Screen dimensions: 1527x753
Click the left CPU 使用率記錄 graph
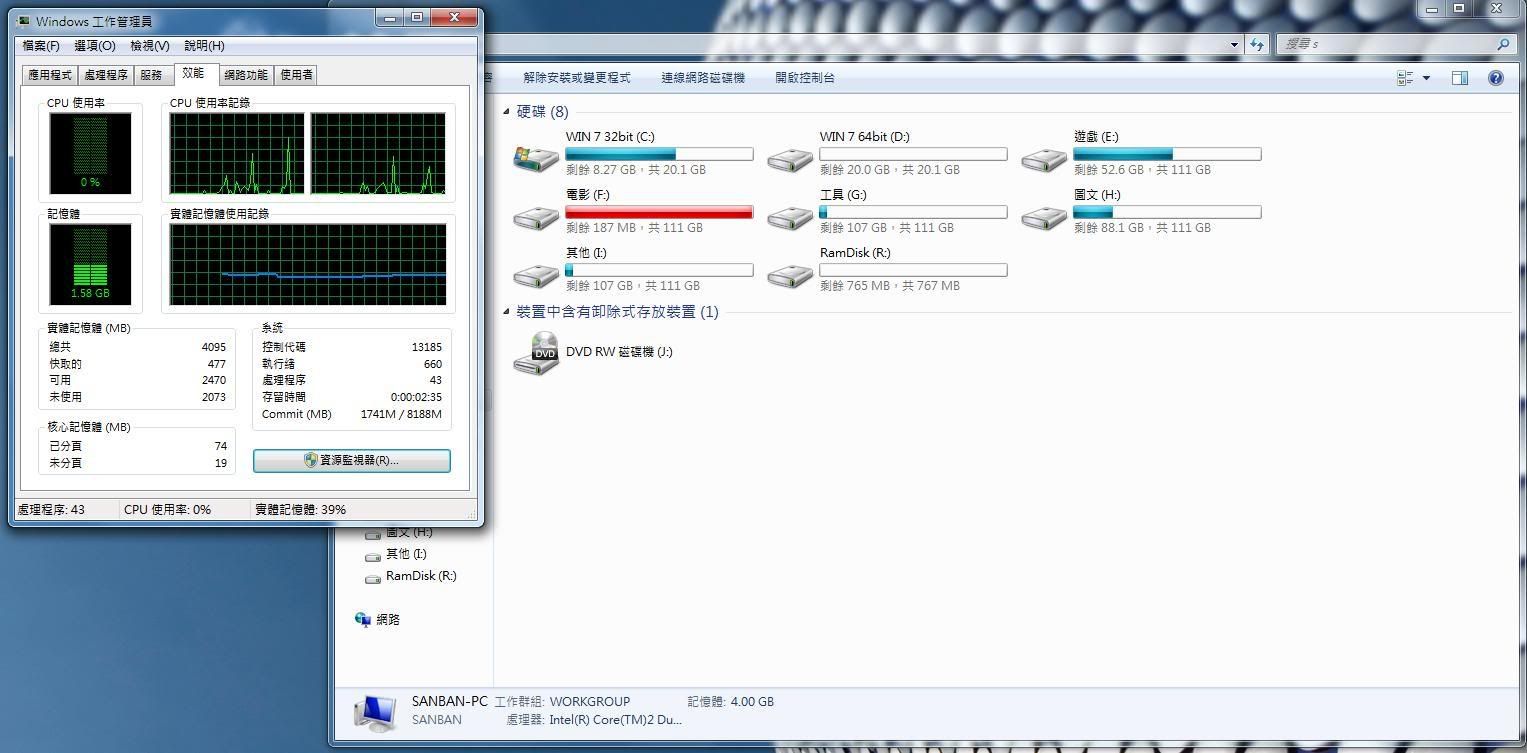tap(237, 153)
